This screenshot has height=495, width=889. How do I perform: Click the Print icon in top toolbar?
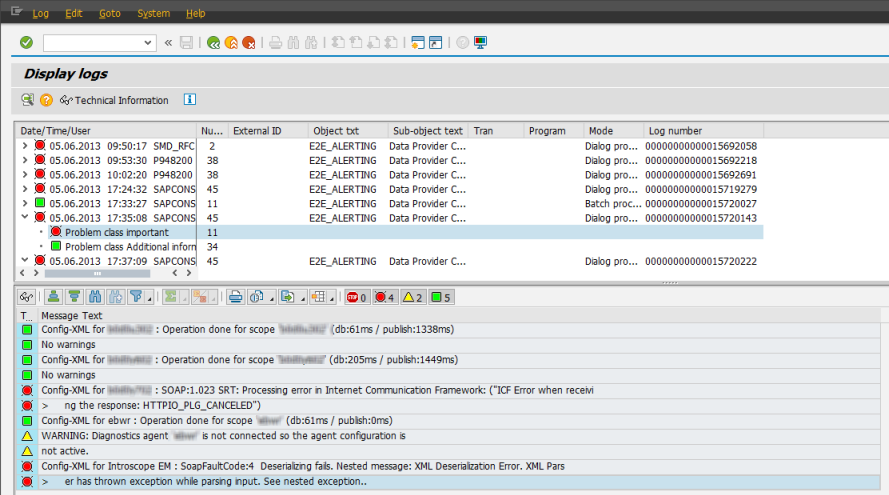point(276,43)
